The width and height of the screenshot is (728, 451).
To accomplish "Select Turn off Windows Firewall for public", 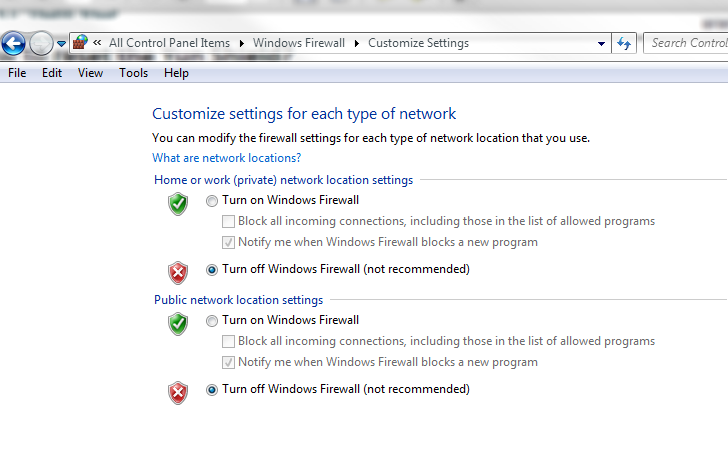I will 212,390.
